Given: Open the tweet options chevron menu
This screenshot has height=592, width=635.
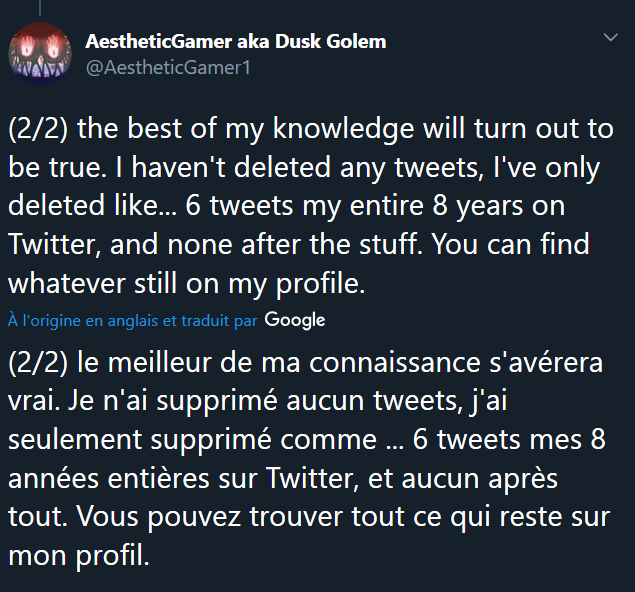Looking at the screenshot, I should pyautogui.click(x=611, y=38).
